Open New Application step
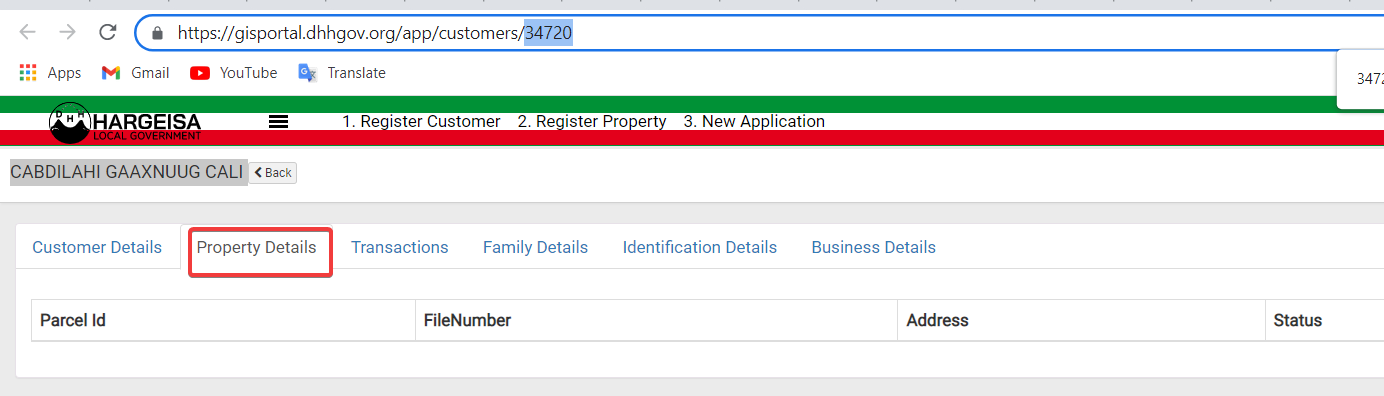The height and width of the screenshot is (396, 1384). 754,121
